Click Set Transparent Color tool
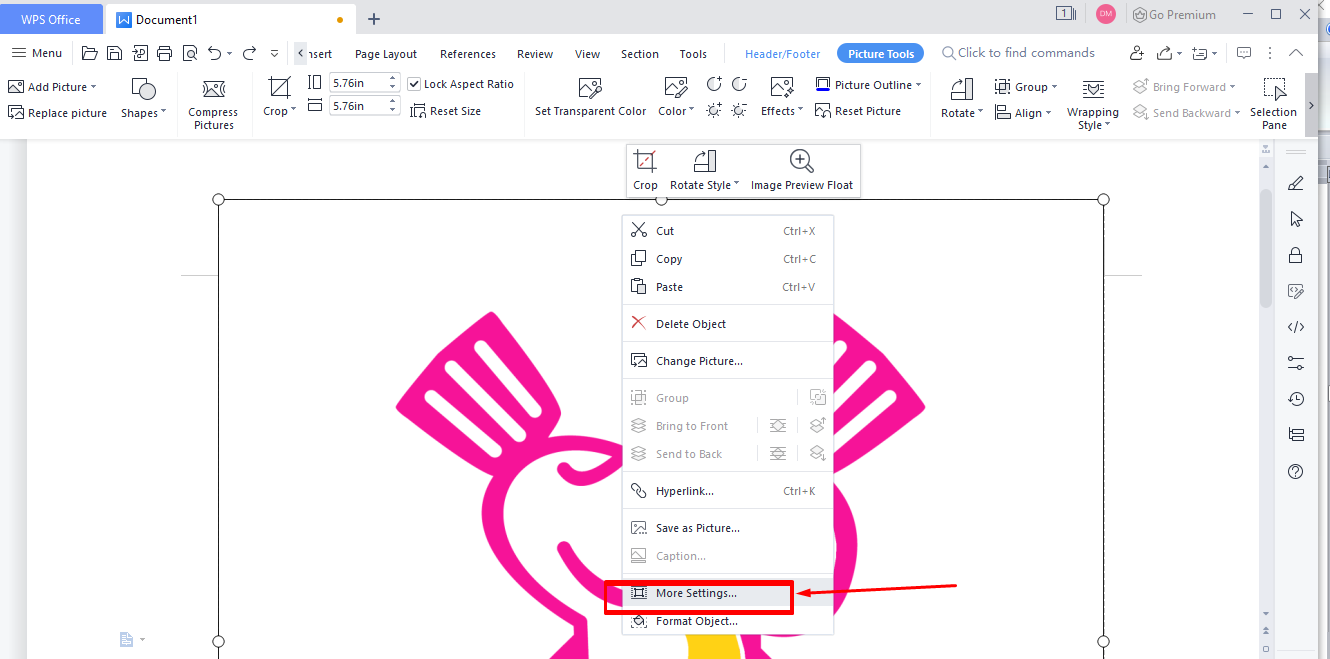 click(590, 98)
